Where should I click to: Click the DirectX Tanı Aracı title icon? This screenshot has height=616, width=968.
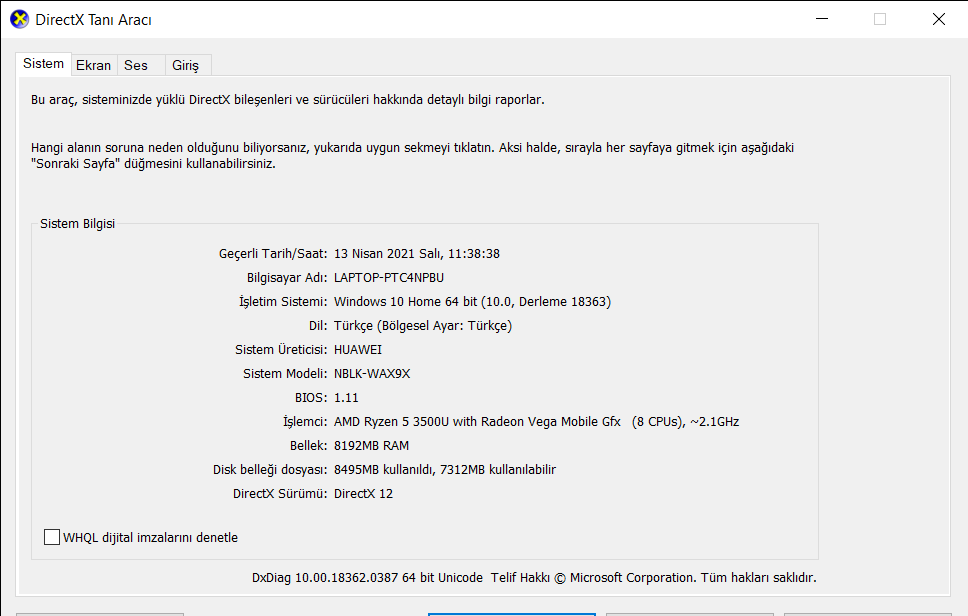pos(20,19)
